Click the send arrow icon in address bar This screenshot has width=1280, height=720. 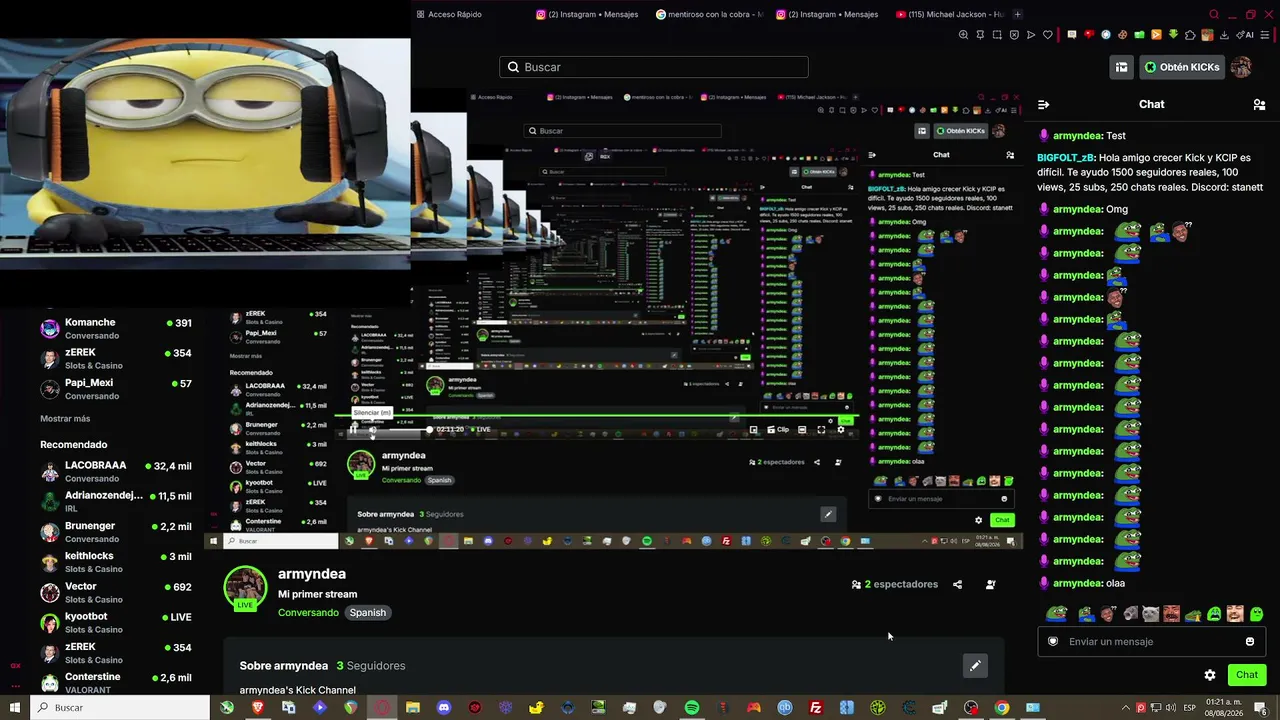coord(1031,35)
